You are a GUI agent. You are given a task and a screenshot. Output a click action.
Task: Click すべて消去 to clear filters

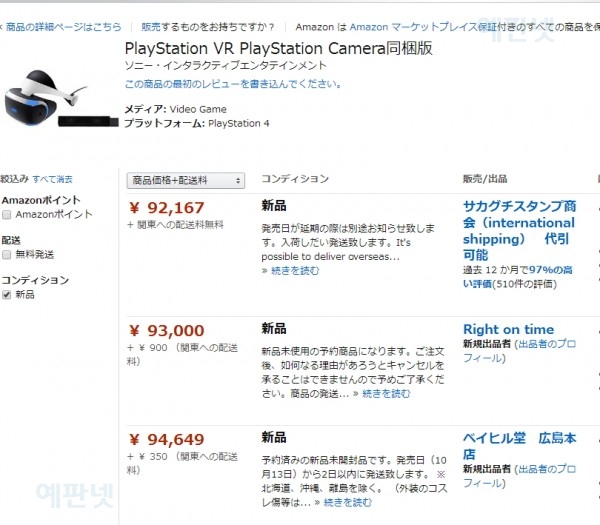[52, 179]
